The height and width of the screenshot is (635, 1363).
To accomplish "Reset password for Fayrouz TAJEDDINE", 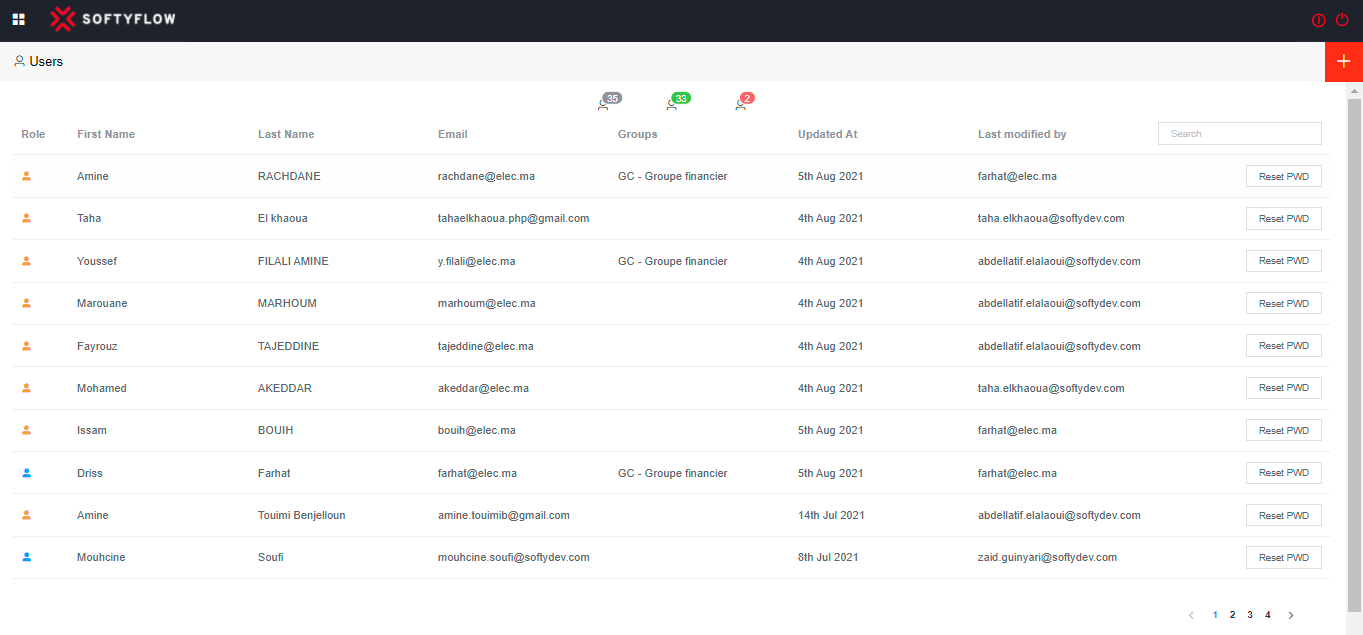I will point(1284,346).
